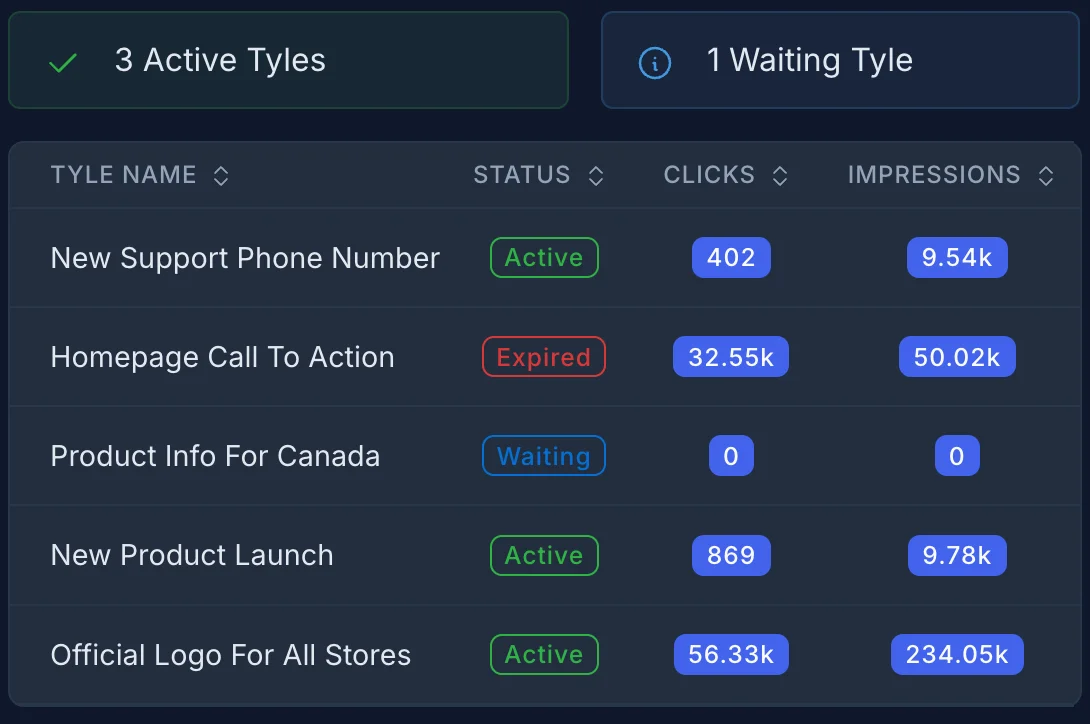Sort by IMPRESSIONS using its sort arrows
Image resolution: width=1090 pixels, height=724 pixels.
(1045, 175)
